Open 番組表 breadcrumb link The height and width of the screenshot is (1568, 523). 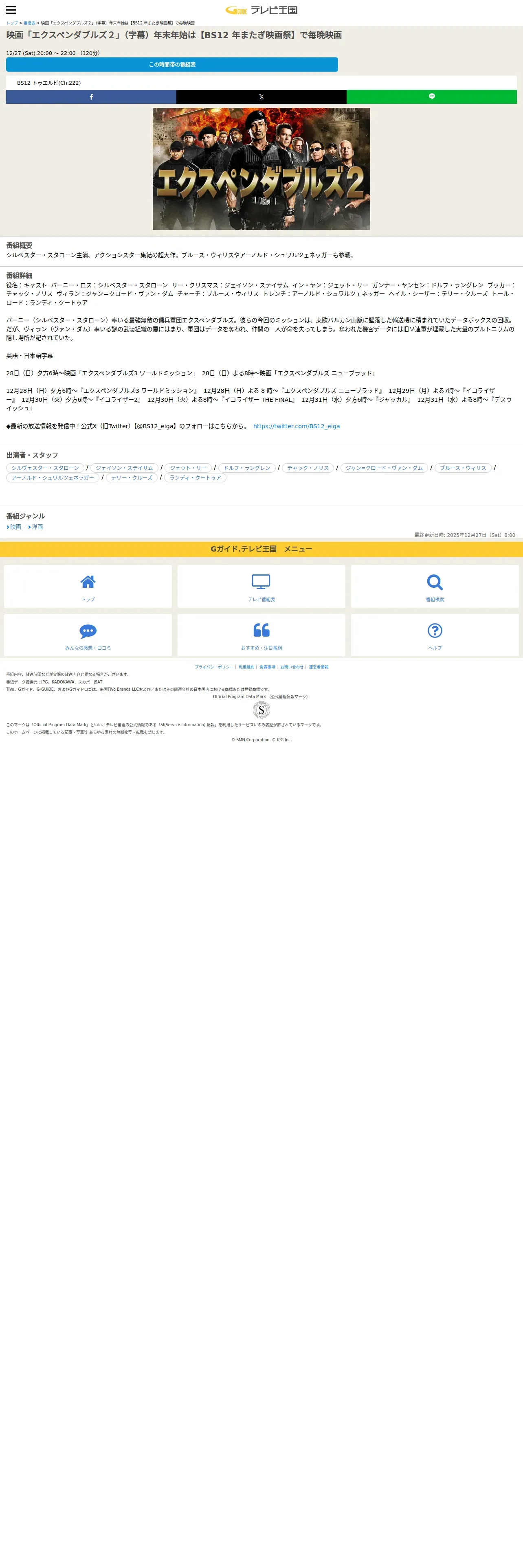[x=29, y=23]
